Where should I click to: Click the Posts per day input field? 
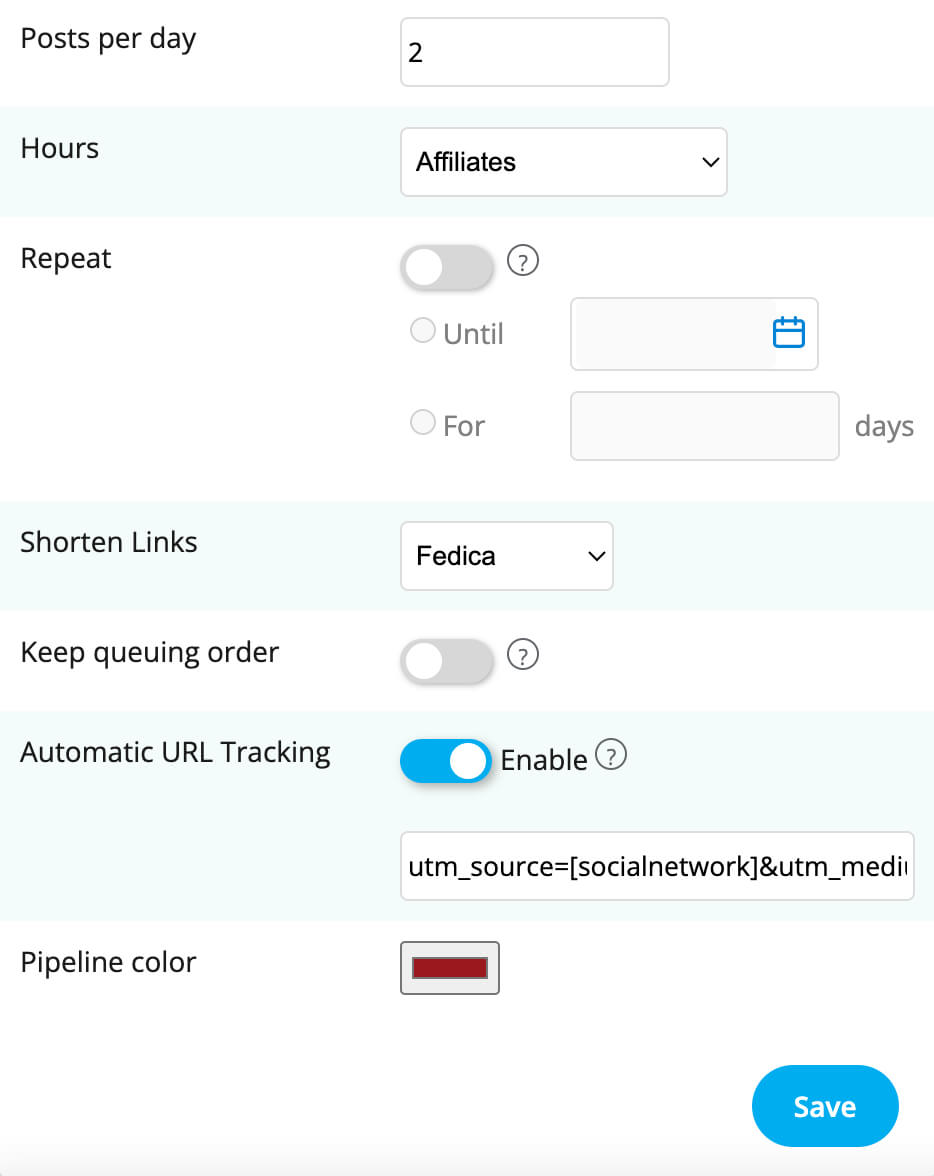click(534, 52)
